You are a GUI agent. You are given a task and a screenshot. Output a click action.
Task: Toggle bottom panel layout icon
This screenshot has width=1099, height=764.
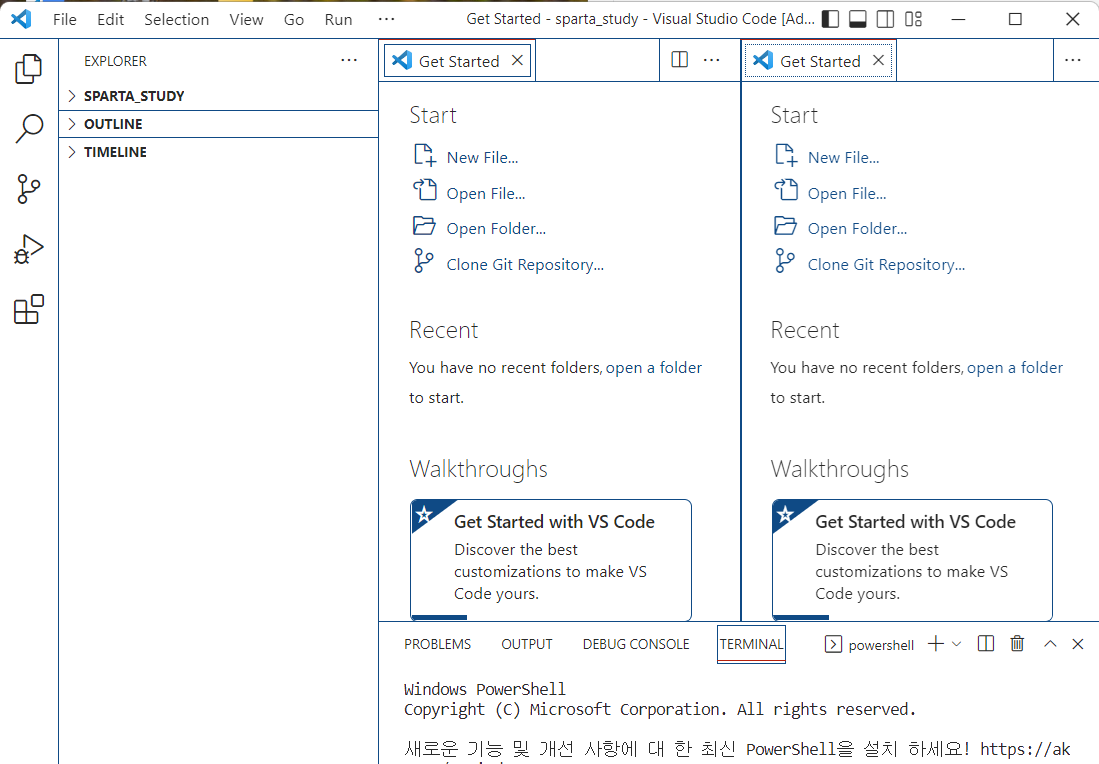(x=857, y=19)
